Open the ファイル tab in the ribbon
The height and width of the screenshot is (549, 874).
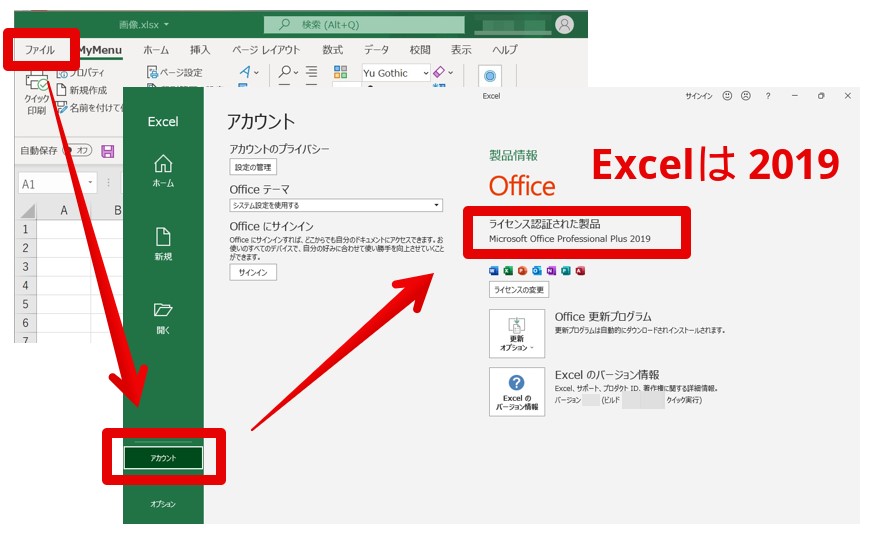[x=40, y=50]
